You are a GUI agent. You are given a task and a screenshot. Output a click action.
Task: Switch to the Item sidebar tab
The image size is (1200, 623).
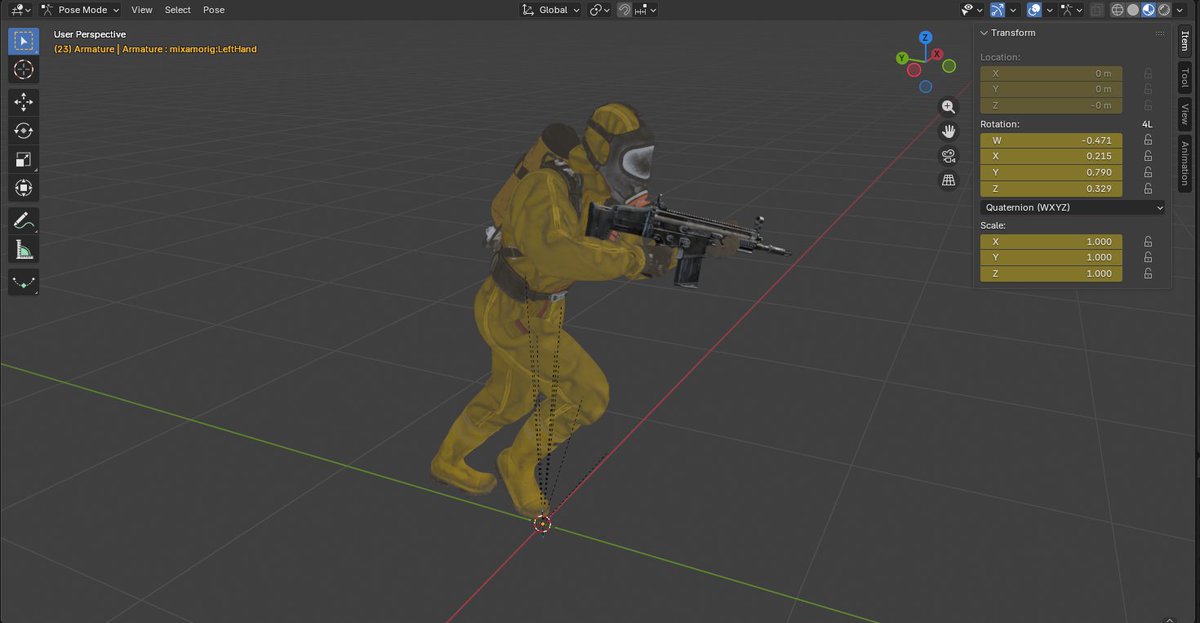click(1185, 43)
